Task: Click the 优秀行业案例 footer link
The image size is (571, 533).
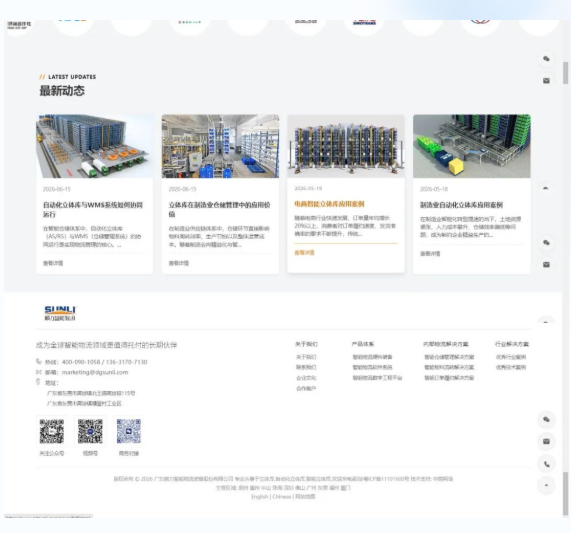Action: point(511,357)
